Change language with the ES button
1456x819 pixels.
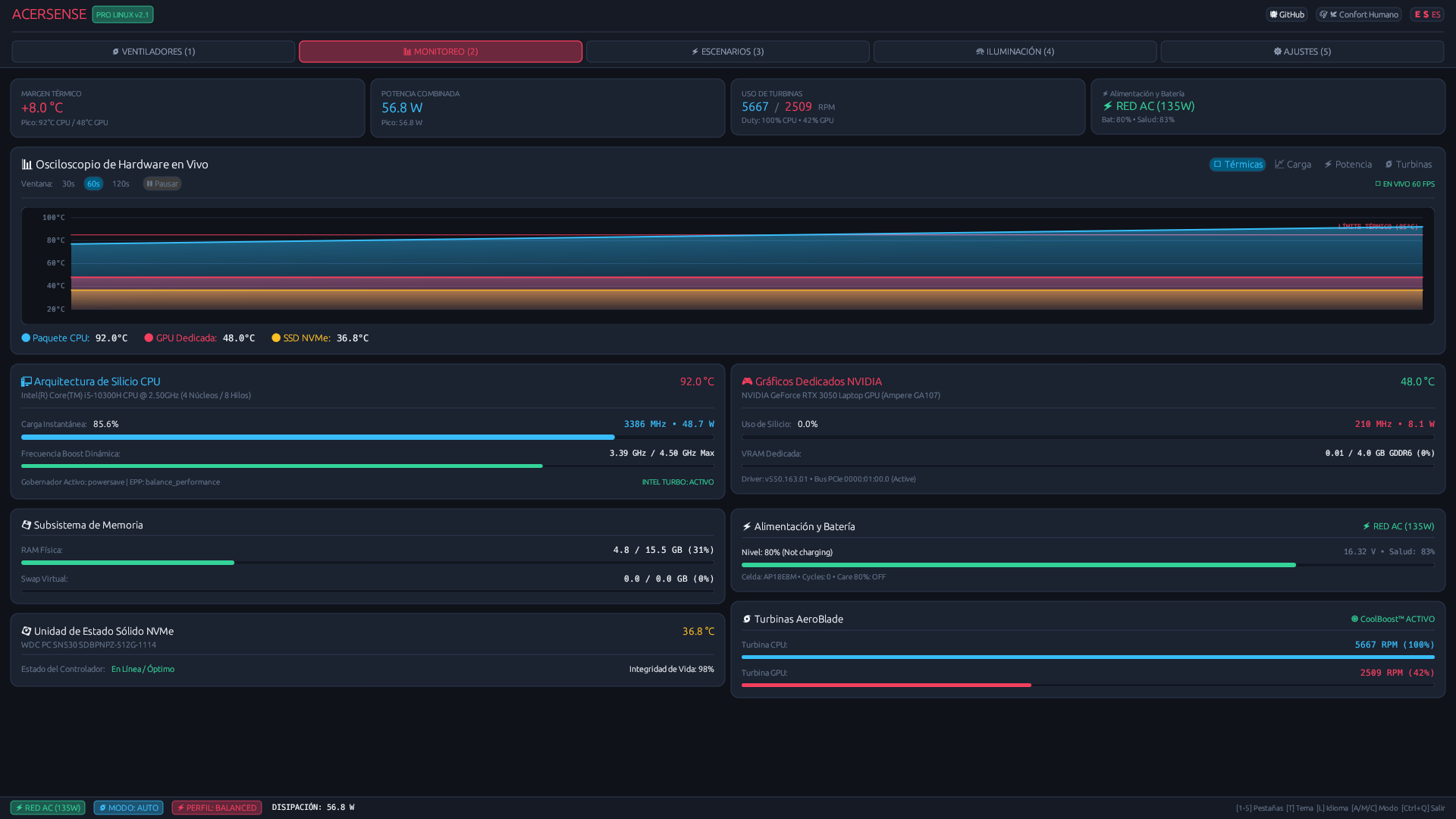(1427, 14)
